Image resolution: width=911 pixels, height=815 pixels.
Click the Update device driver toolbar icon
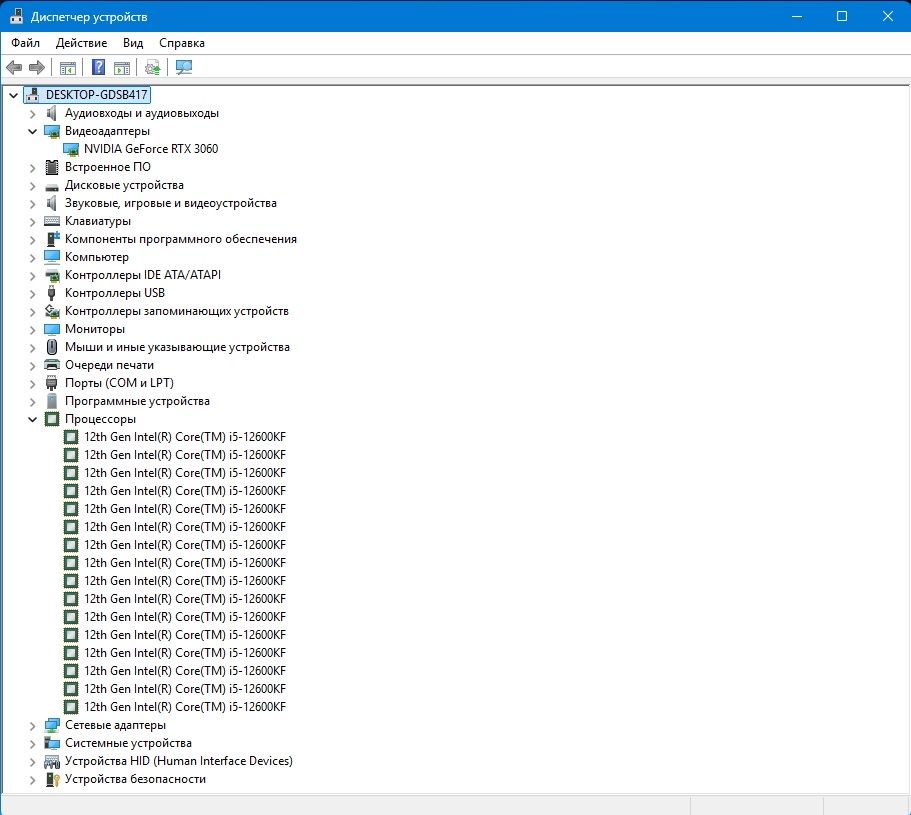pos(153,67)
